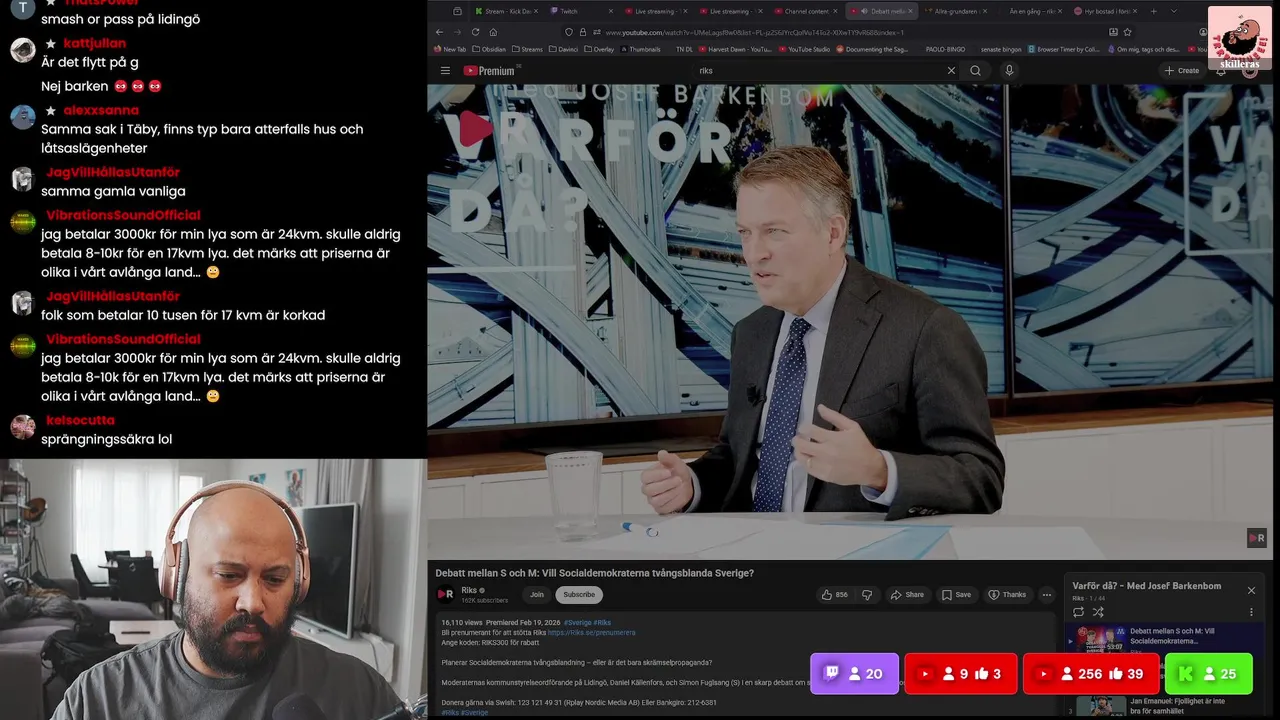
Task: Click the #Sverige hashtag above the description
Action: pyautogui.click(x=578, y=622)
